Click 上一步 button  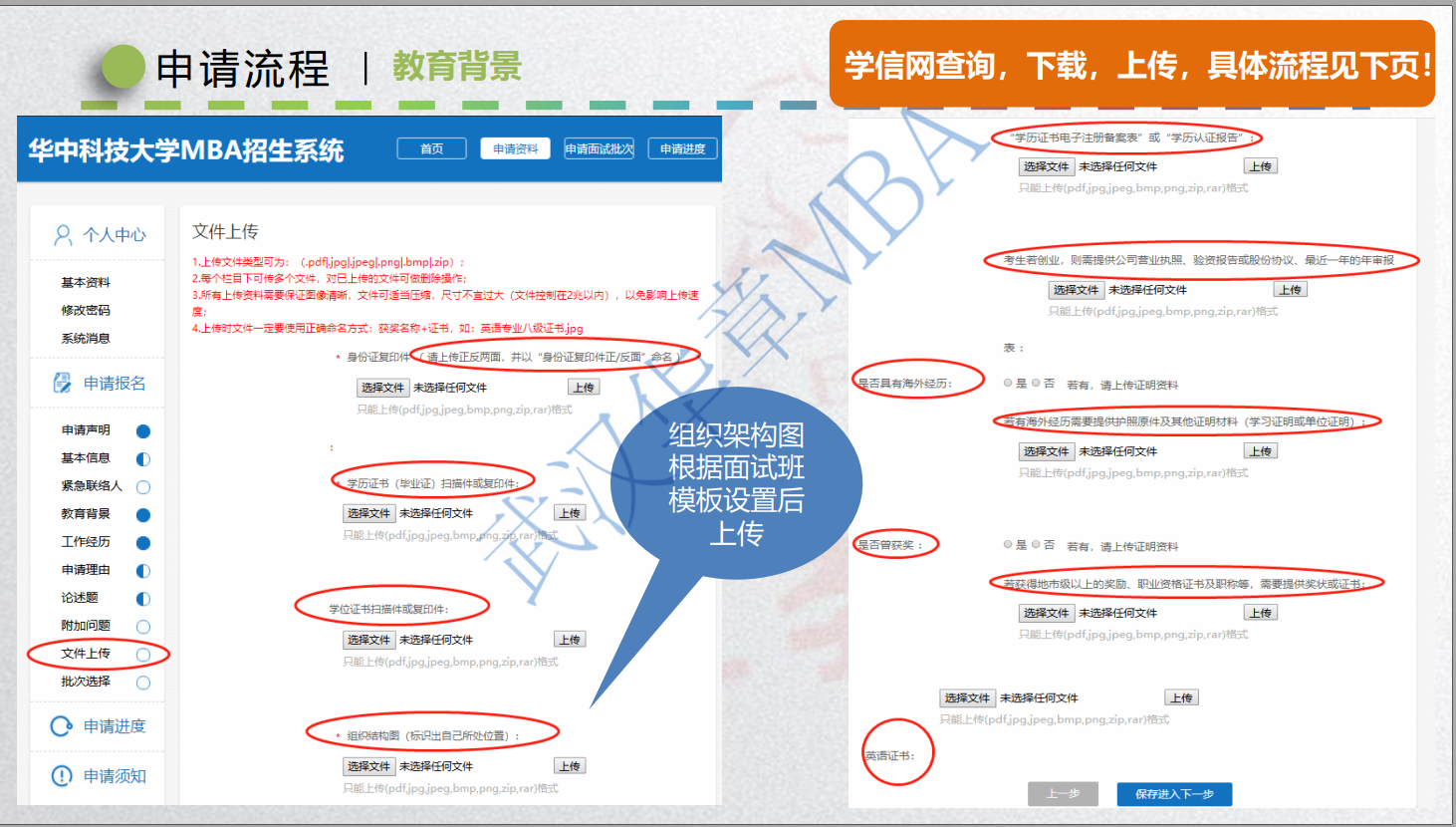coord(1063,794)
